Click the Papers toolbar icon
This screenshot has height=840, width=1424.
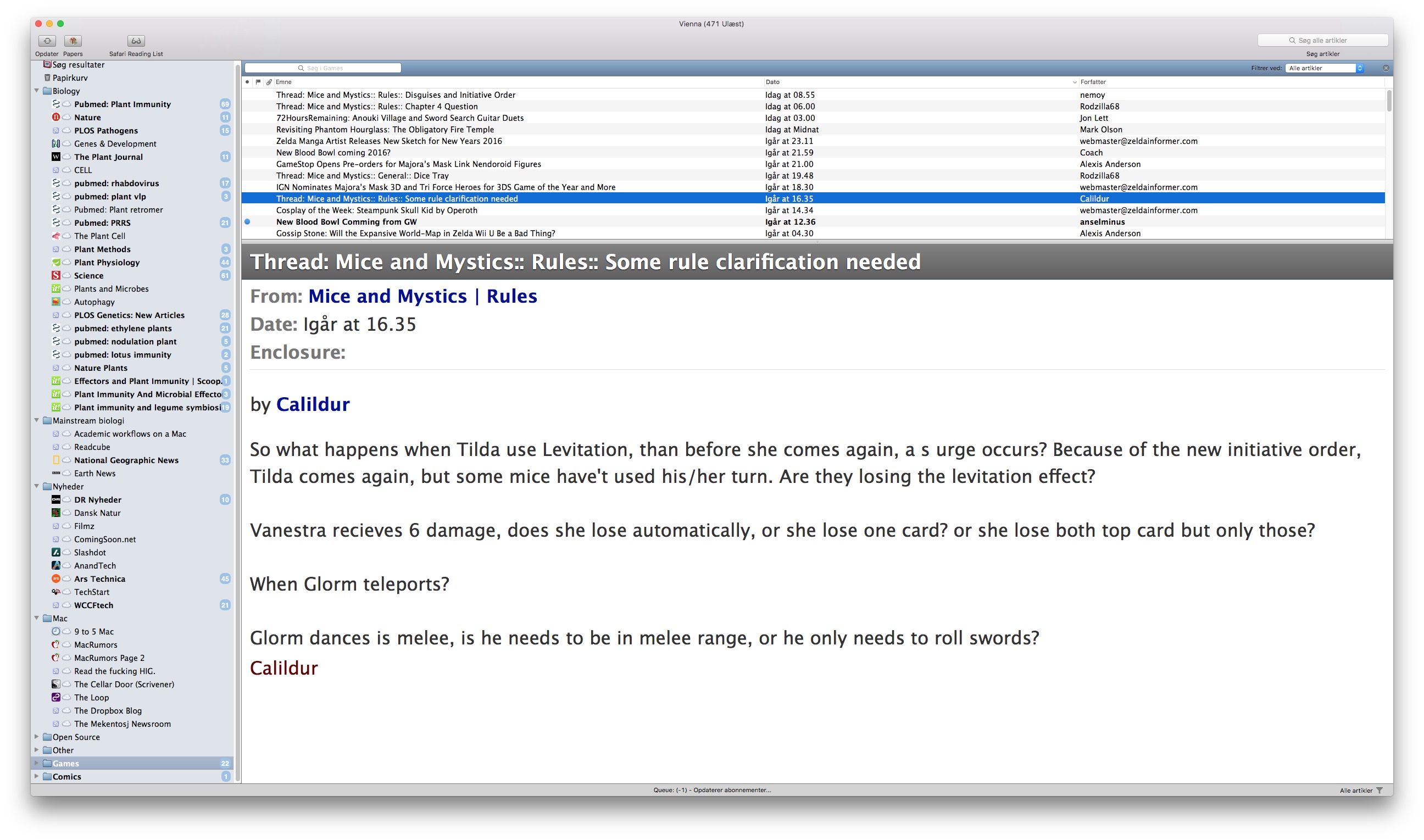[x=73, y=41]
